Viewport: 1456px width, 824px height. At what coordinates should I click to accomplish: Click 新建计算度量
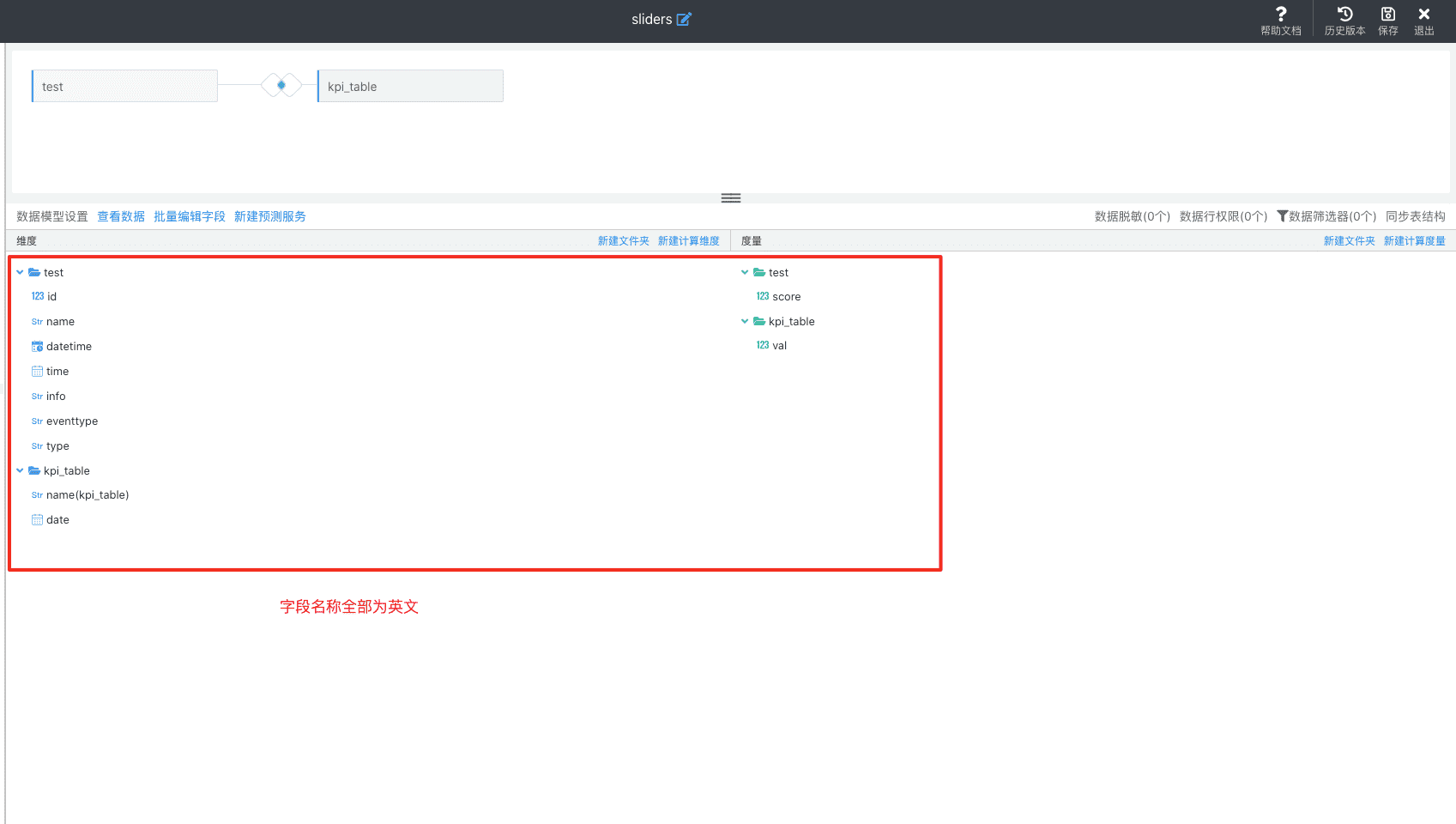[x=1415, y=241]
